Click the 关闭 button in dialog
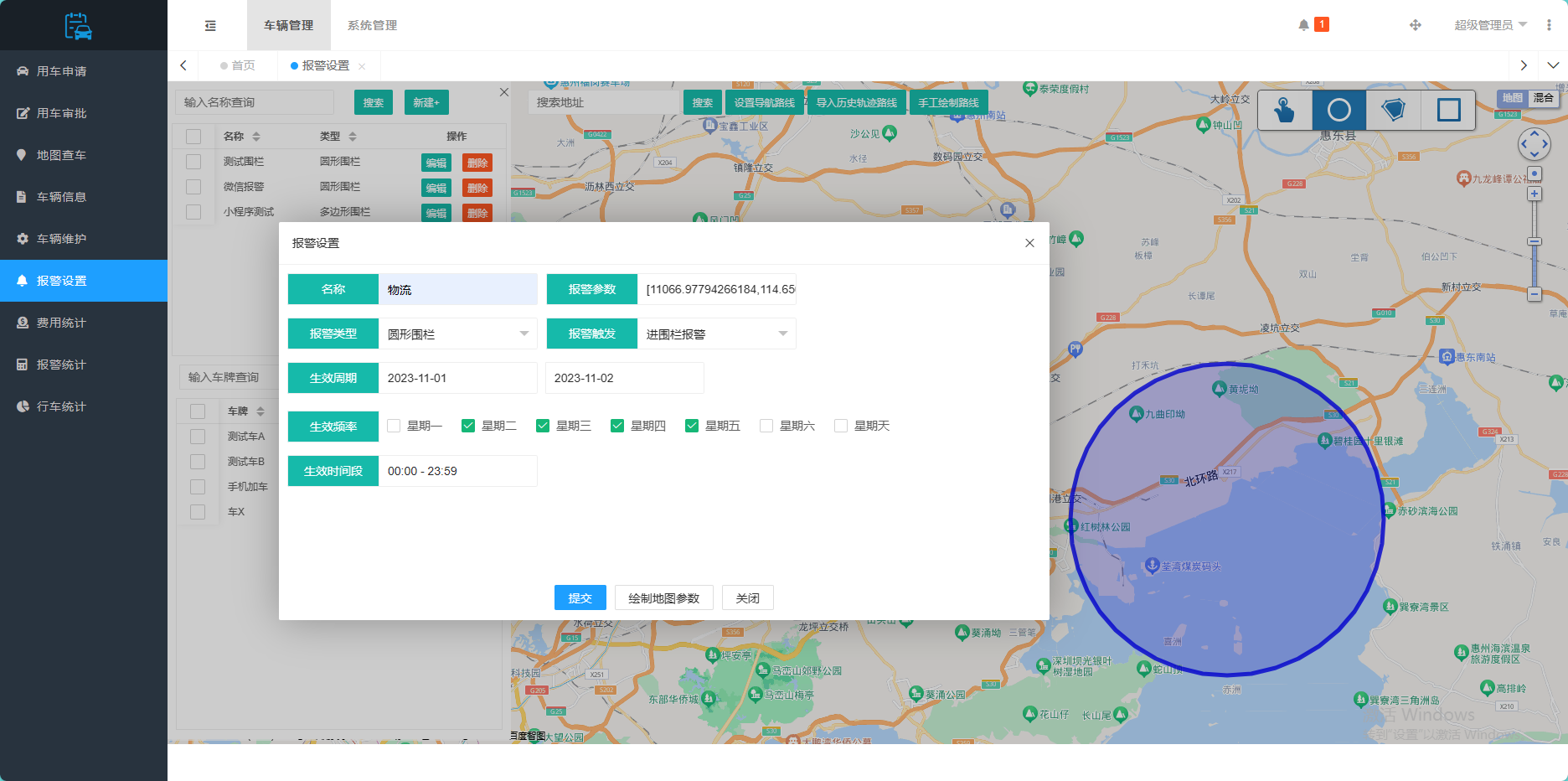This screenshot has width=1568, height=781. pos(748,597)
